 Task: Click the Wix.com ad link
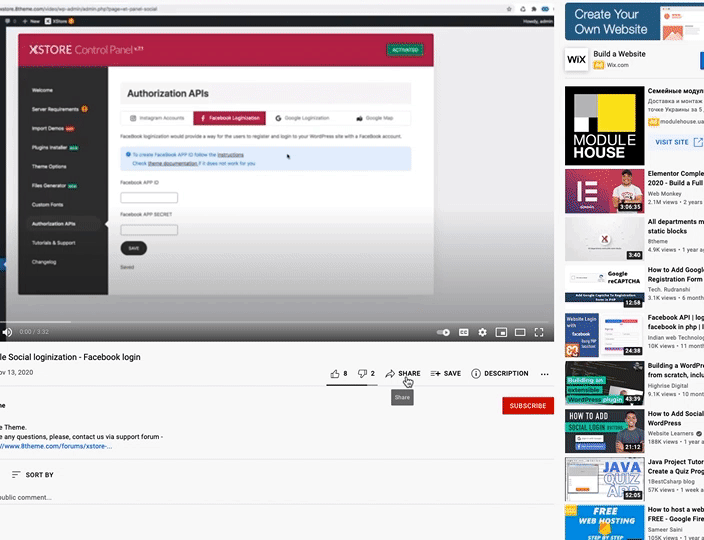tap(617, 65)
